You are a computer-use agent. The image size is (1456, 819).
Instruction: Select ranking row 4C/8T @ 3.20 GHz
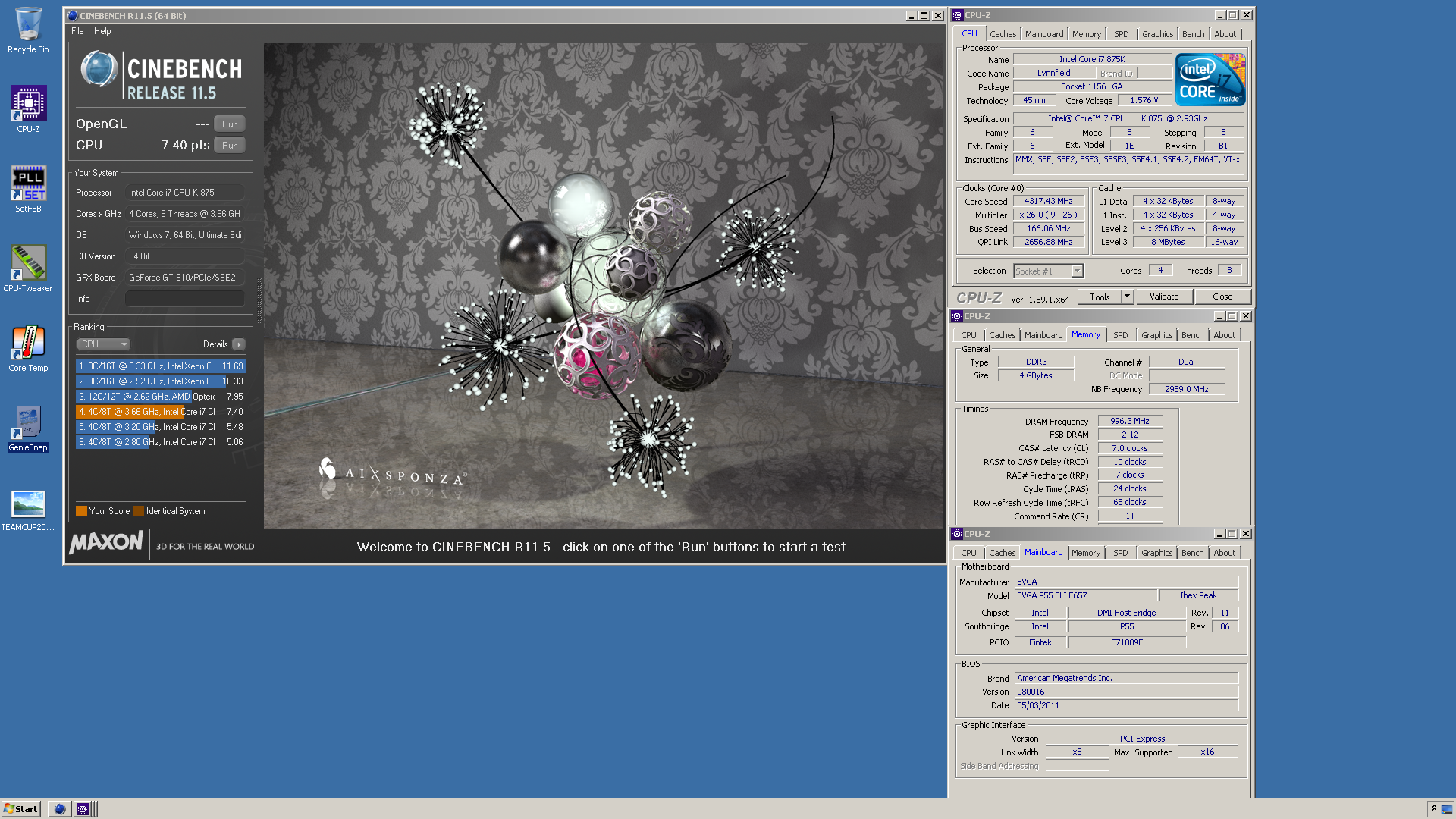pos(161,427)
